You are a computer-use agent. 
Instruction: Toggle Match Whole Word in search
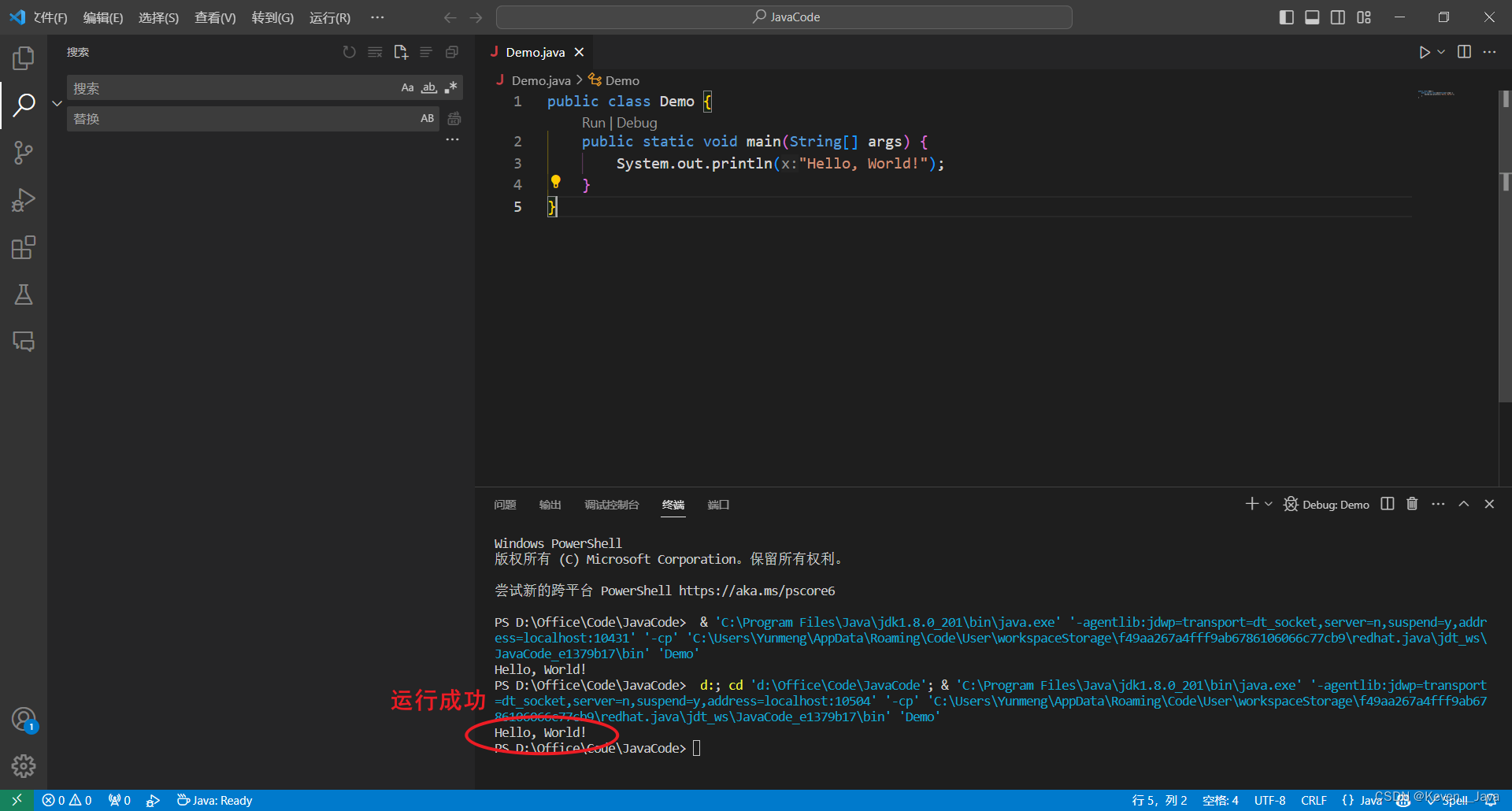[x=429, y=87]
